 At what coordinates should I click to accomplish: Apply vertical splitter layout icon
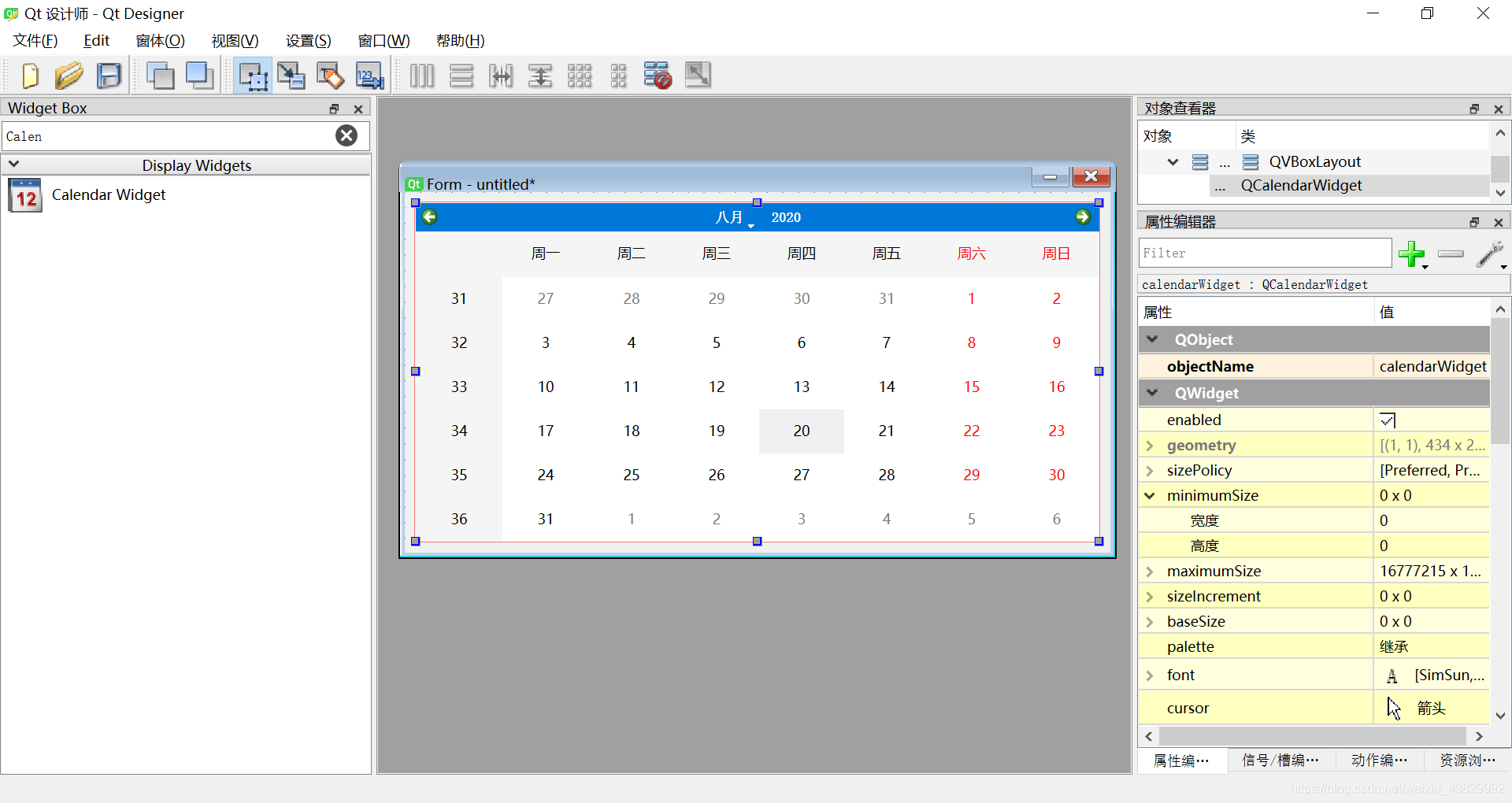[x=540, y=76]
